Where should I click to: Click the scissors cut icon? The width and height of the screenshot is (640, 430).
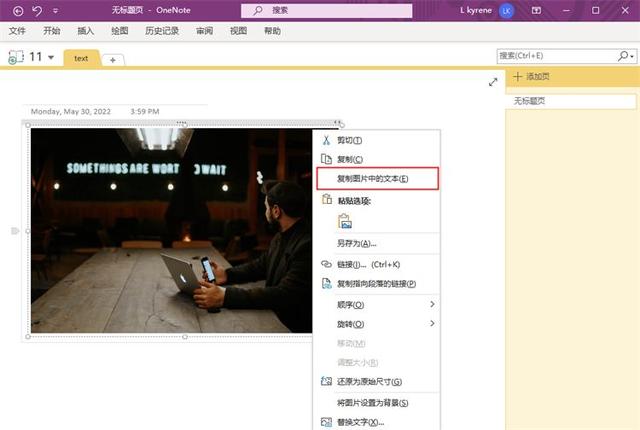click(326, 140)
